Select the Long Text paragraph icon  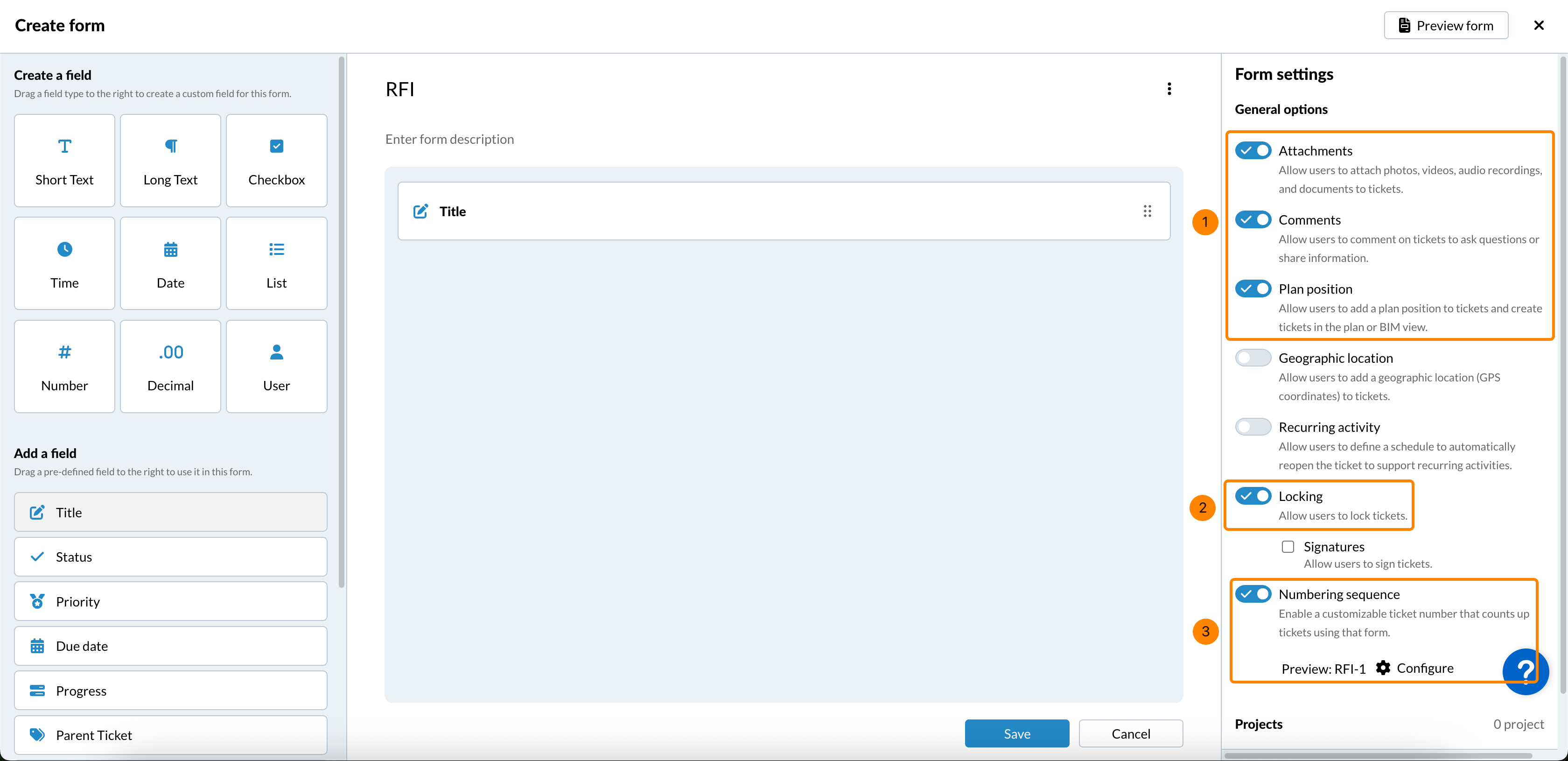(170, 146)
